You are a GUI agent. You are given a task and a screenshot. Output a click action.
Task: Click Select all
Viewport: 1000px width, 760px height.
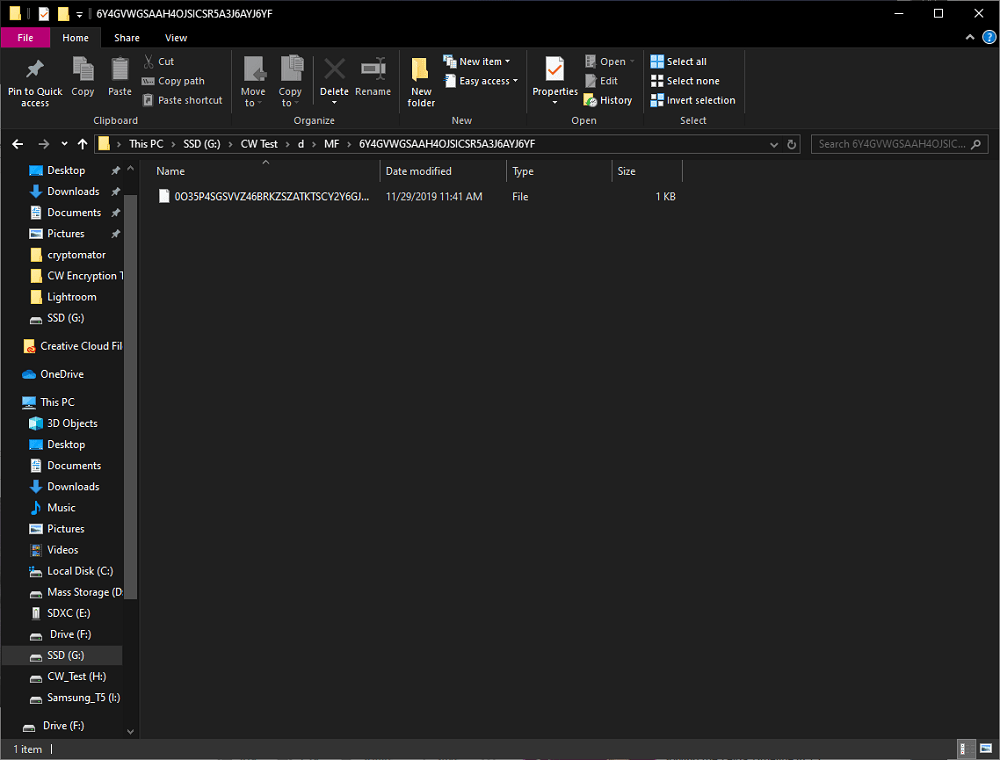click(x=679, y=61)
